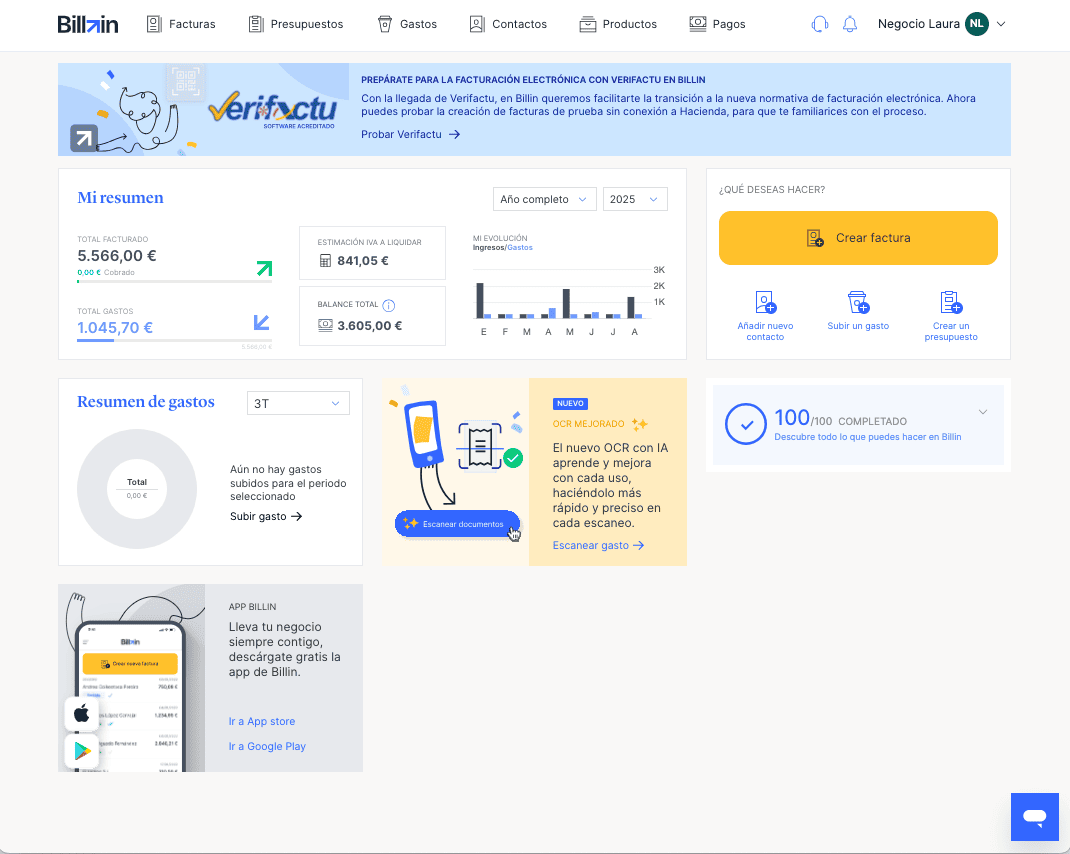1070x854 pixels.
Task: Expand the Negocio Laura account menu
Action: click(x=1001, y=24)
